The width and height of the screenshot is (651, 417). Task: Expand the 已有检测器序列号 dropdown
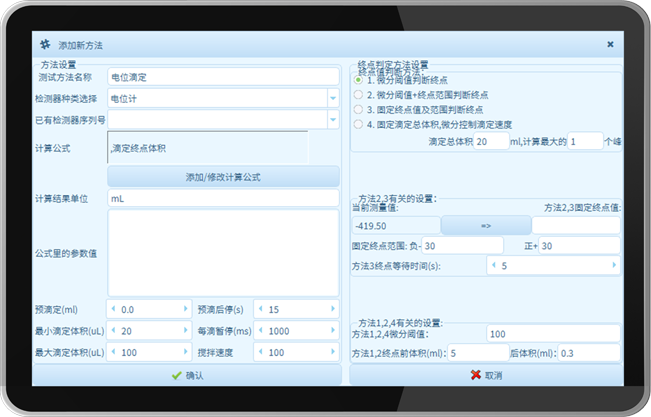[x=332, y=120]
